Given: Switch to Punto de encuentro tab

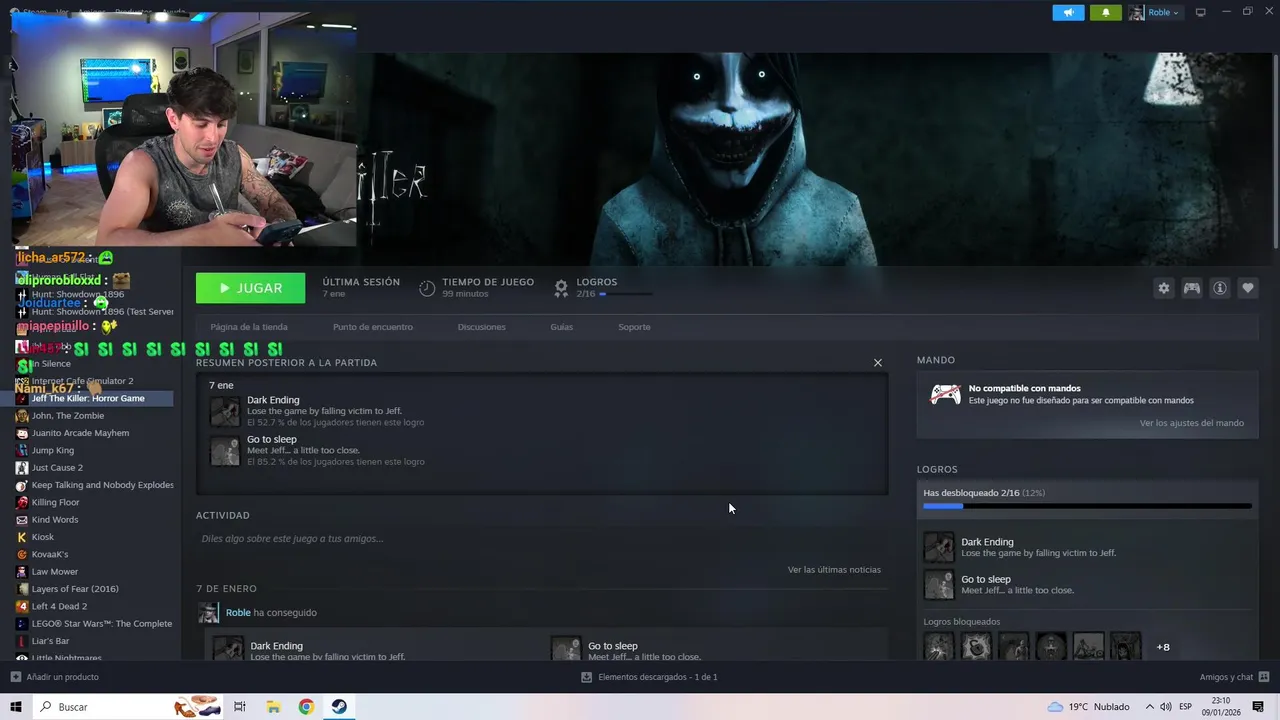Looking at the screenshot, I should click(x=373, y=327).
